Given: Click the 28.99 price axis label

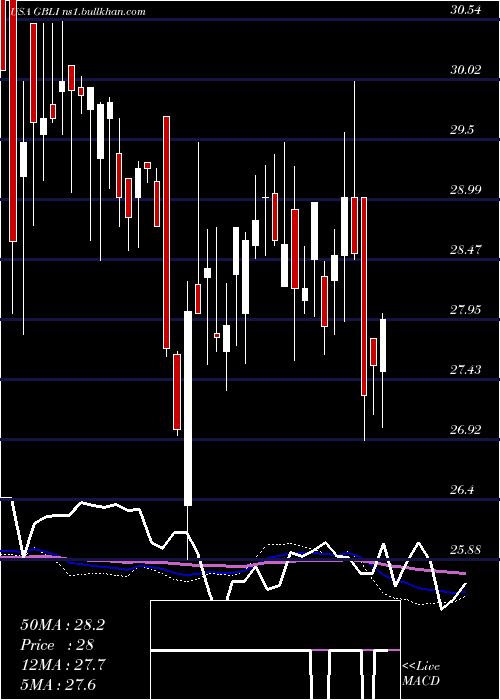Looking at the screenshot, I should [x=466, y=190].
